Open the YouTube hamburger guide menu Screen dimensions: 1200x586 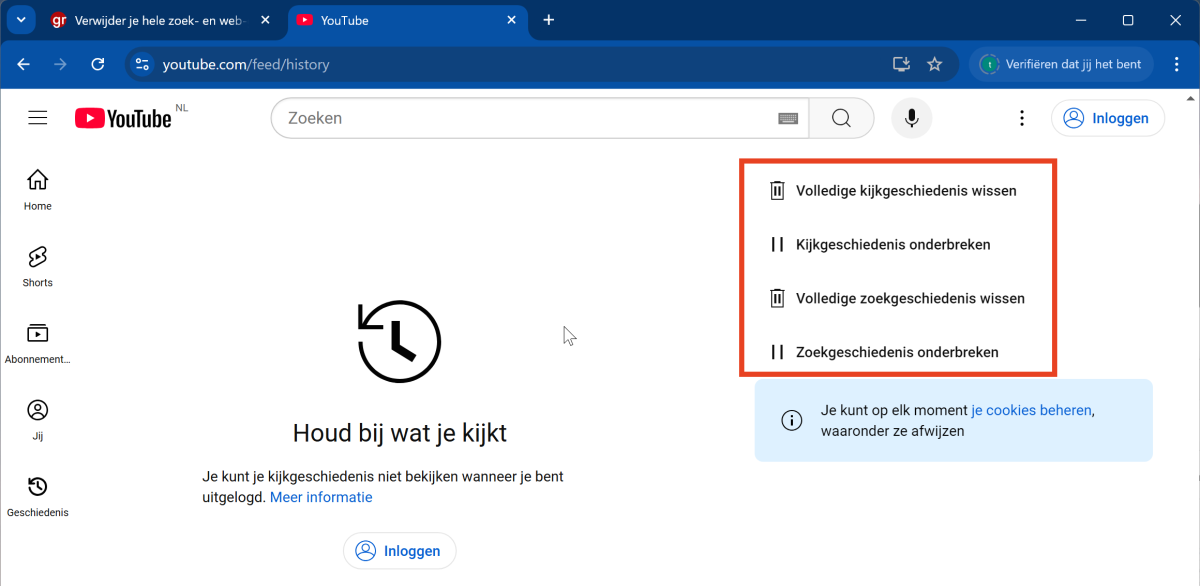pos(38,118)
